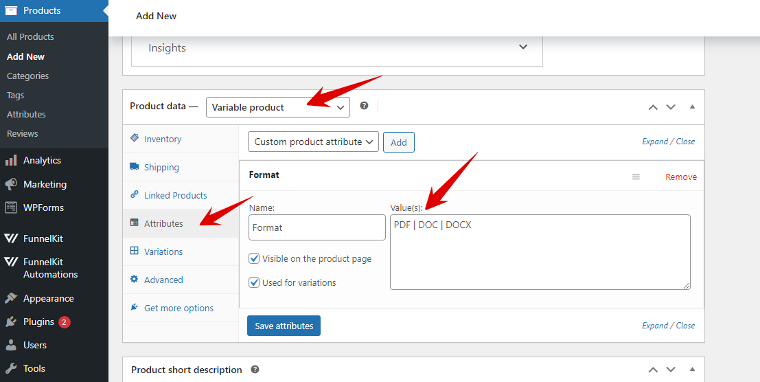Screen dimensions: 760x382
Task: Open All Products in sidebar
Action: [x=30, y=37]
